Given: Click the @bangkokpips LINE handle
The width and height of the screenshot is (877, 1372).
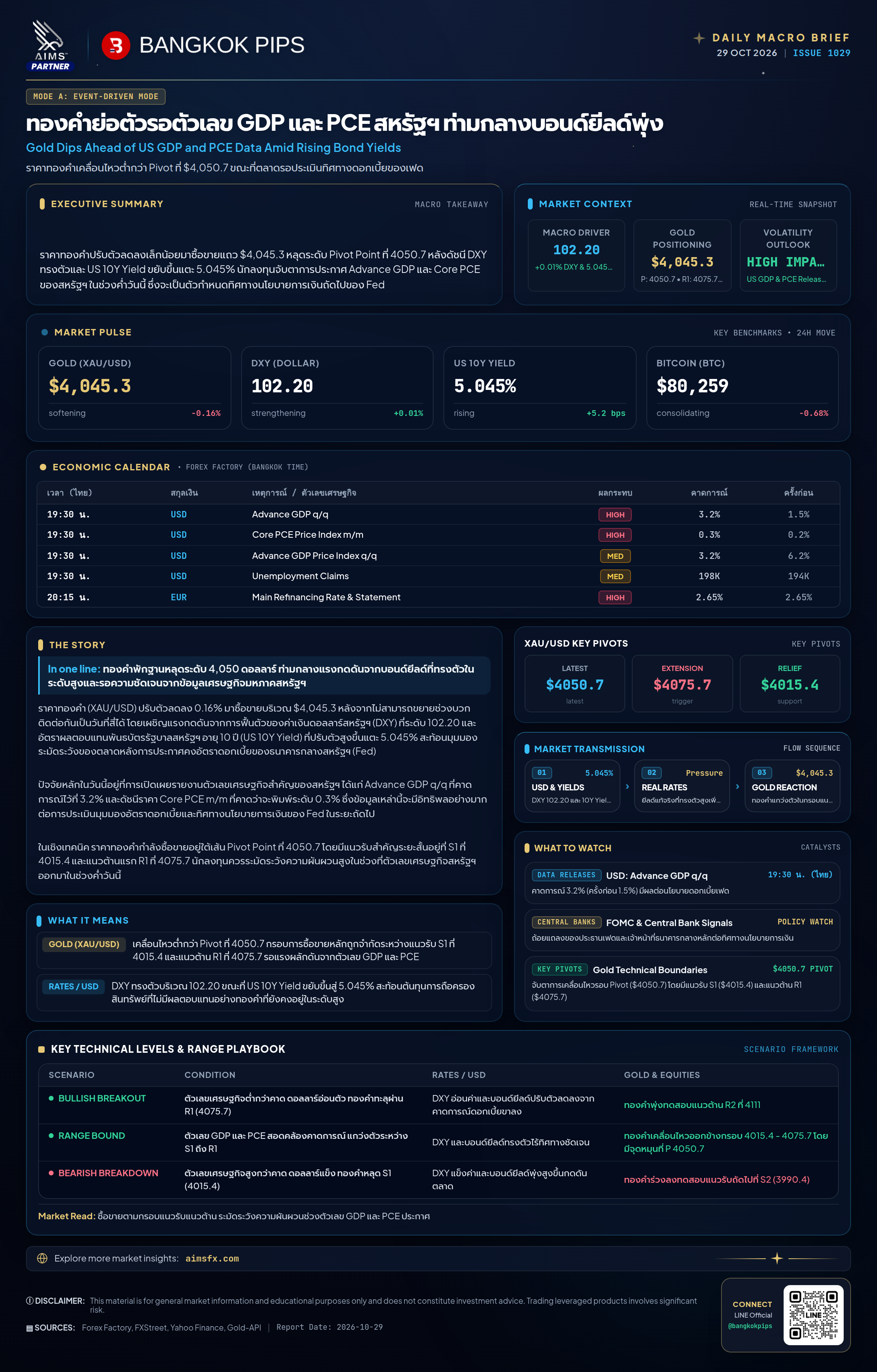Looking at the screenshot, I should click(750, 1326).
